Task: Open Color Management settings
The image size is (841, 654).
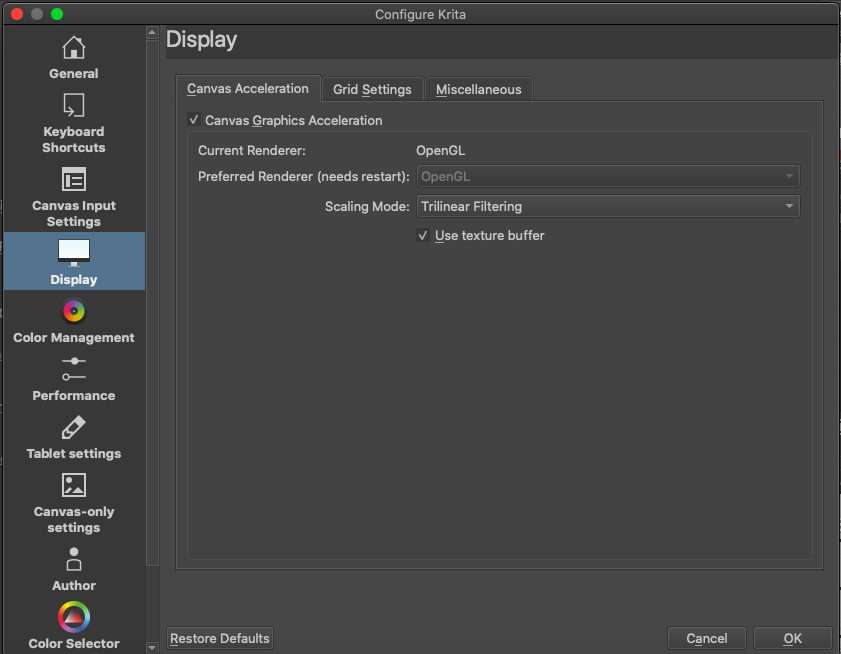Action: point(74,322)
